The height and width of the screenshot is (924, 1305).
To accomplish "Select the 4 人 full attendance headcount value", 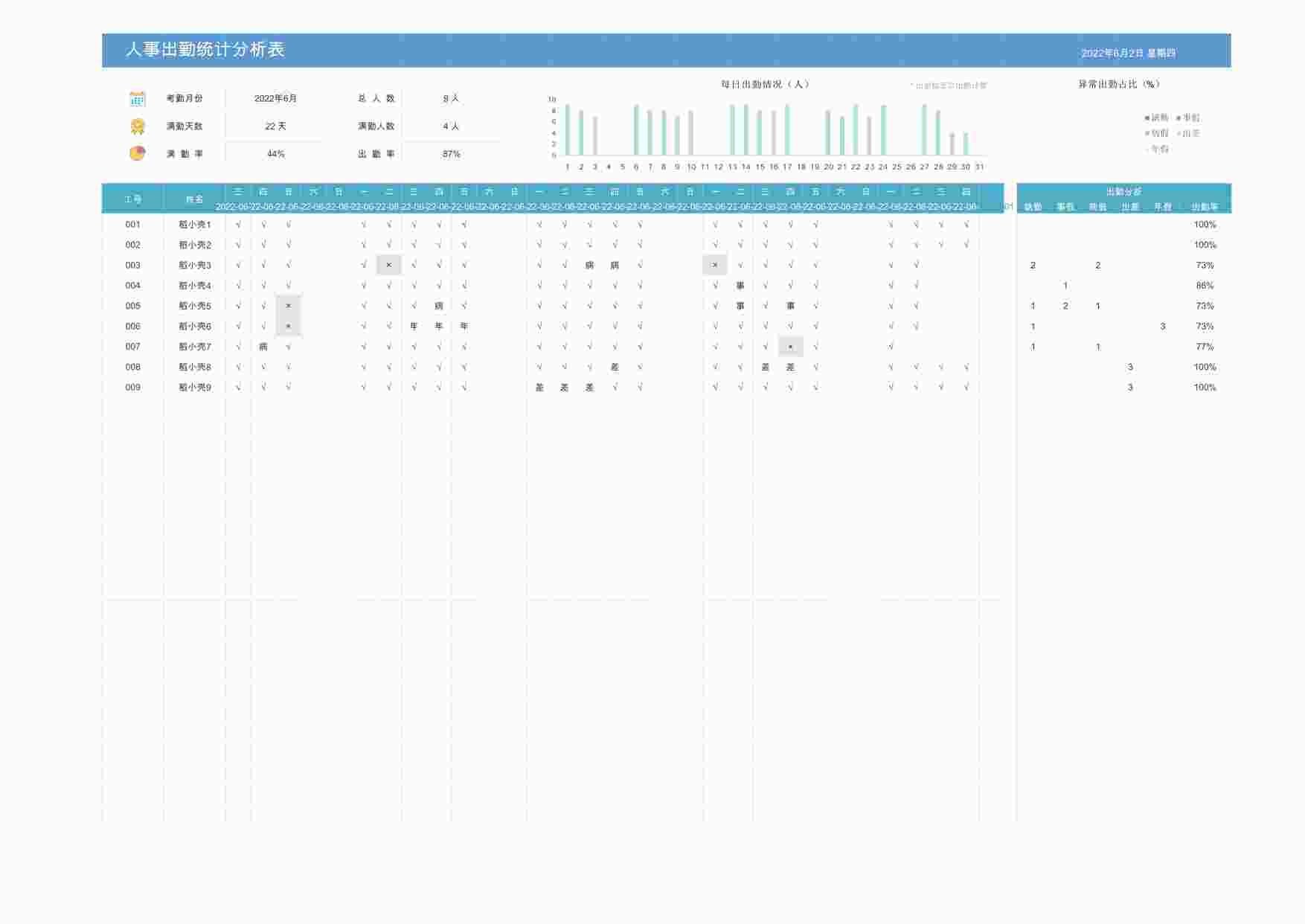I will [x=451, y=126].
